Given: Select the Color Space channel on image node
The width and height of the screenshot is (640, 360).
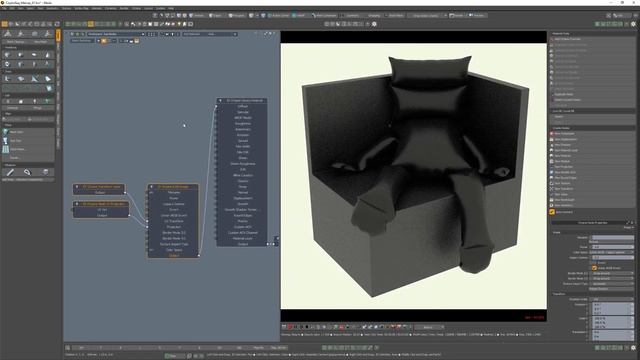Looking at the screenshot, I should [173, 250].
